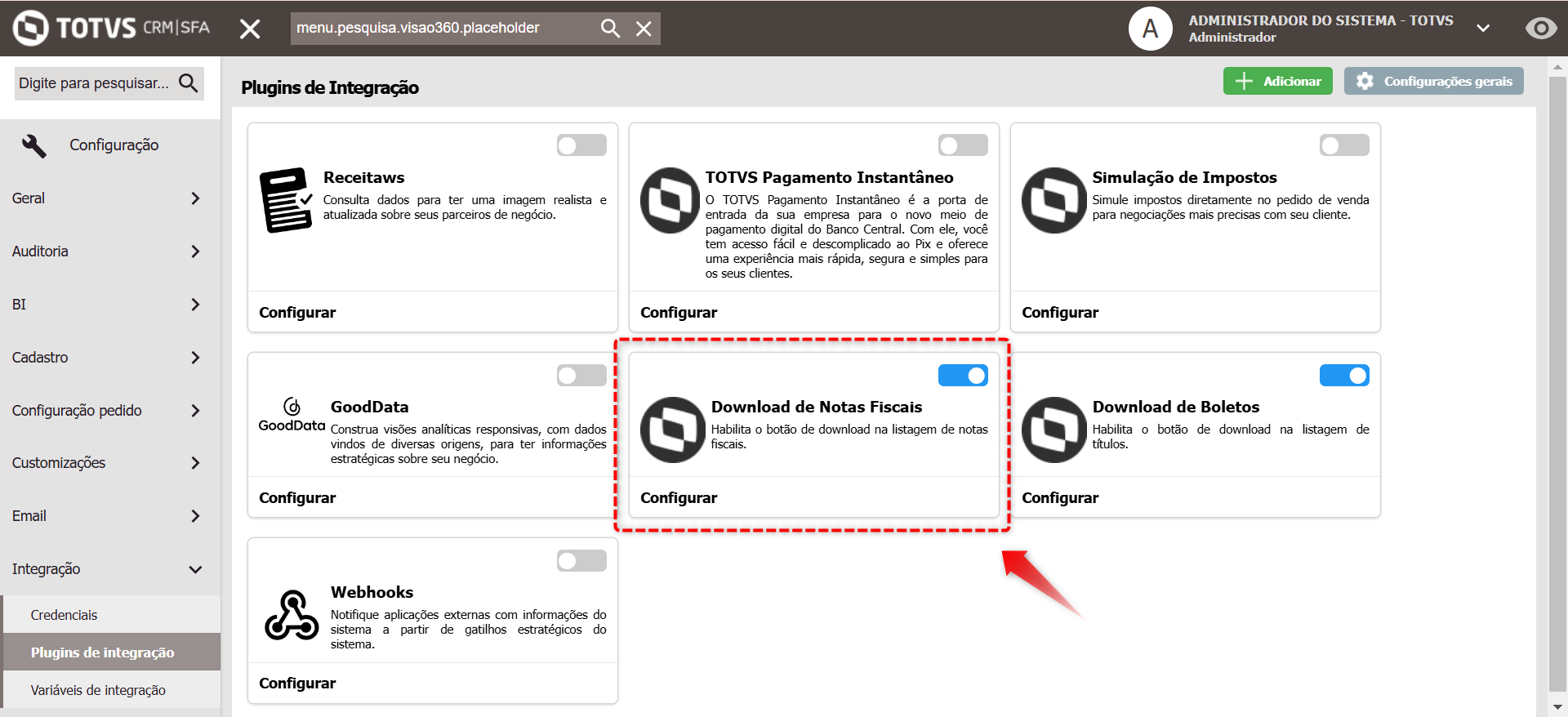Select the Integração menu label
This screenshot has height=717, width=1568.
click(x=46, y=569)
